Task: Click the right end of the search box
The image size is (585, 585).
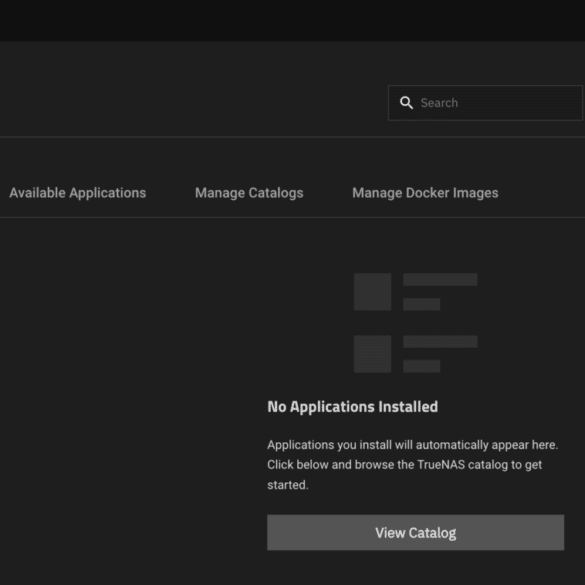Action: point(571,103)
